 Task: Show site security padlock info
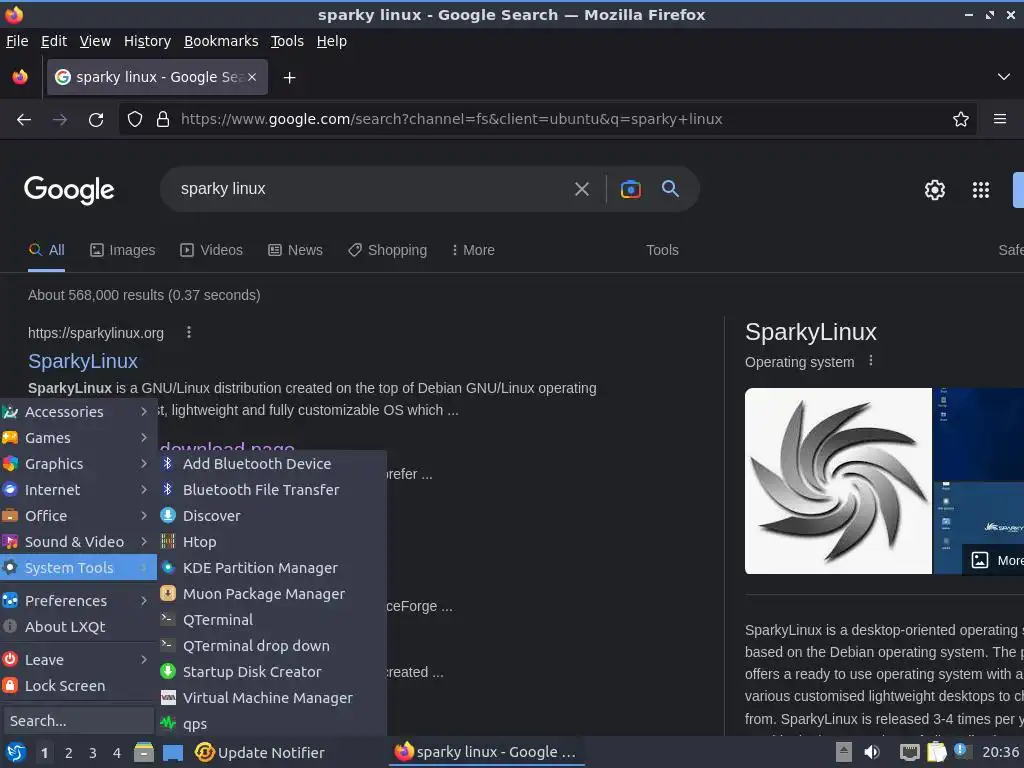point(163,120)
